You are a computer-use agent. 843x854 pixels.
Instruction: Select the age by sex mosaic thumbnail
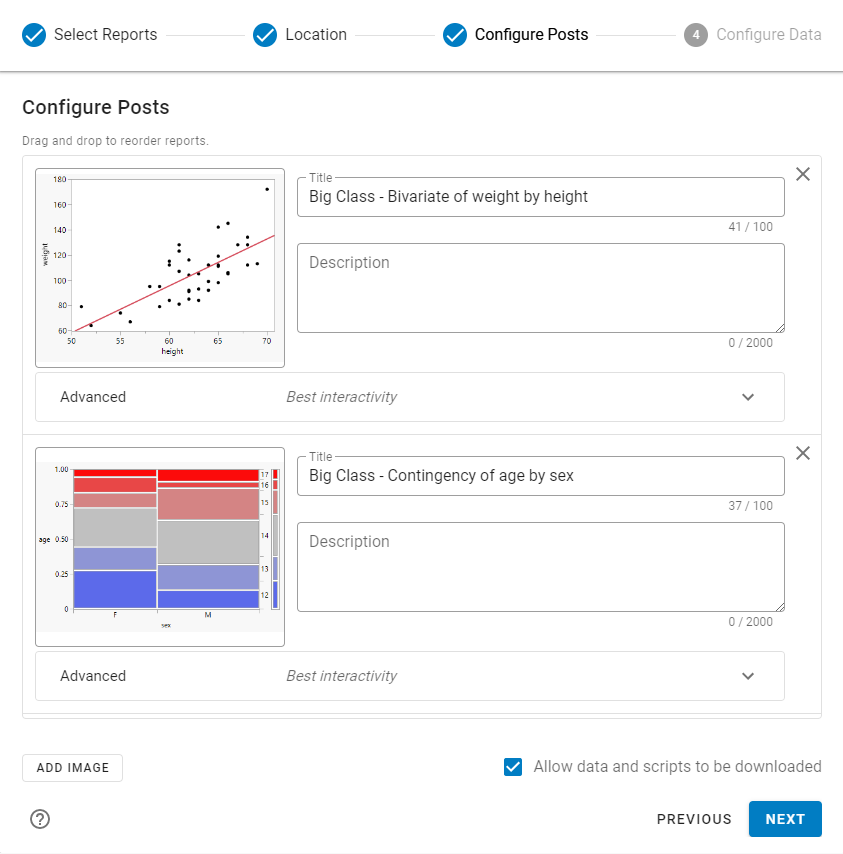[160, 546]
